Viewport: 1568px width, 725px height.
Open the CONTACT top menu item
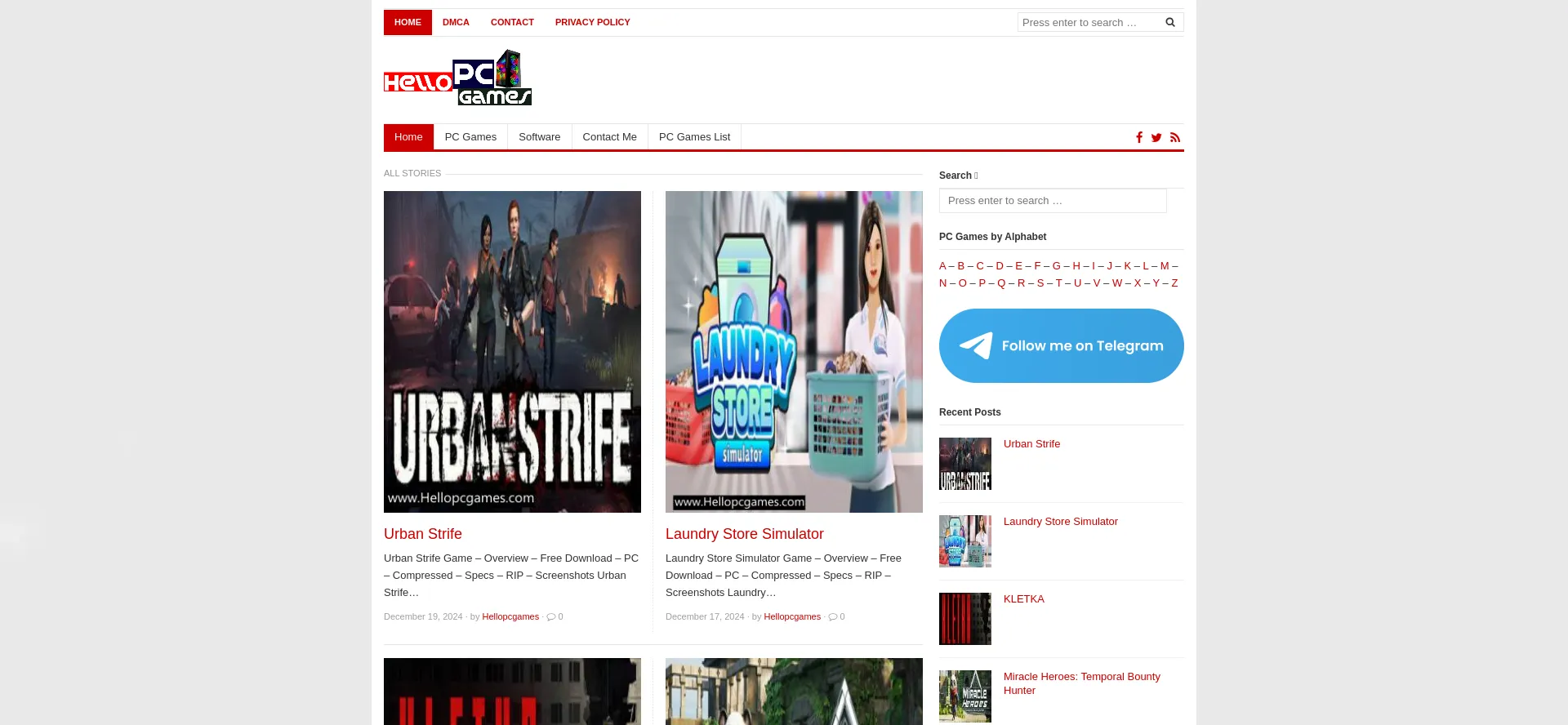click(x=512, y=22)
